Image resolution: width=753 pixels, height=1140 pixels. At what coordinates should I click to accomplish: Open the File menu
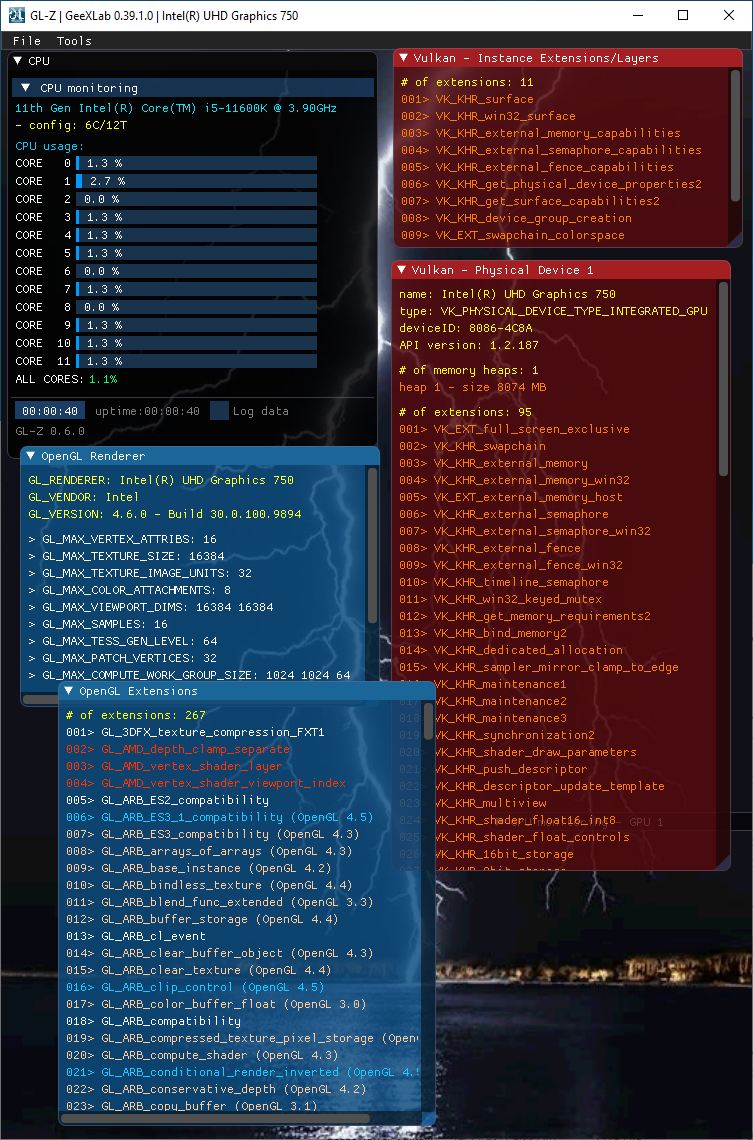point(27,41)
